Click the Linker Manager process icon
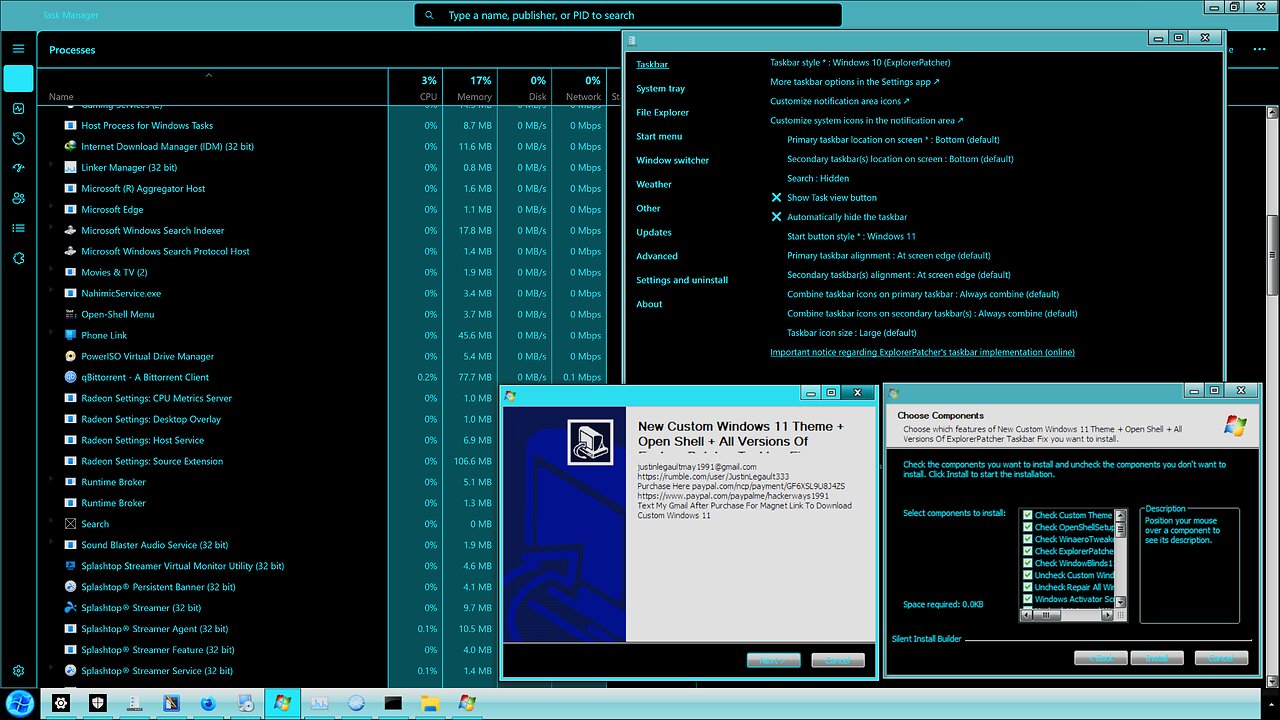1280x720 pixels. pyautogui.click(x=70, y=167)
